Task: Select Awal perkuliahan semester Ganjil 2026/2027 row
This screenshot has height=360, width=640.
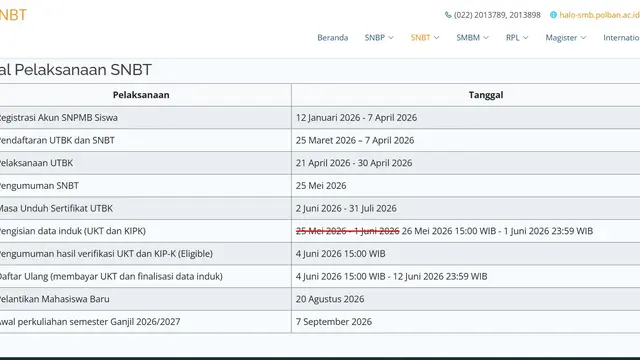Action: tap(320, 322)
